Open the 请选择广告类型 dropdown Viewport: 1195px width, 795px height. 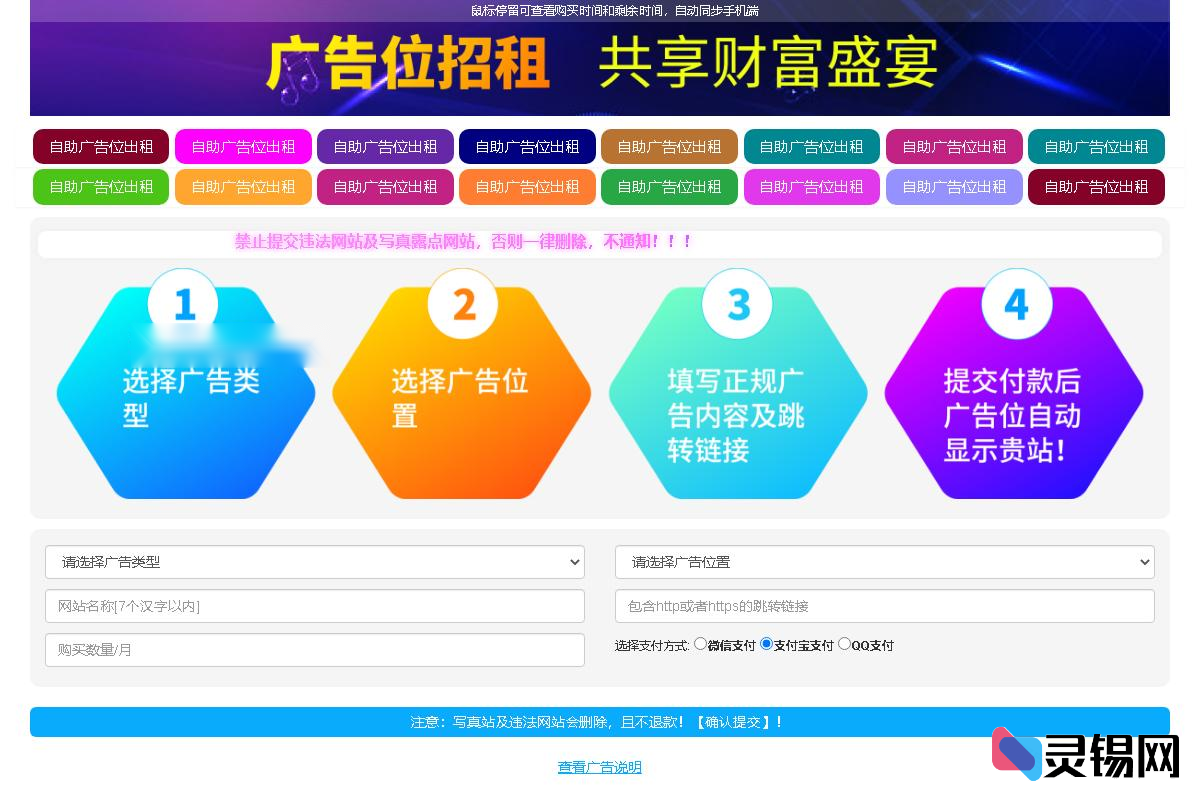pos(315,562)
